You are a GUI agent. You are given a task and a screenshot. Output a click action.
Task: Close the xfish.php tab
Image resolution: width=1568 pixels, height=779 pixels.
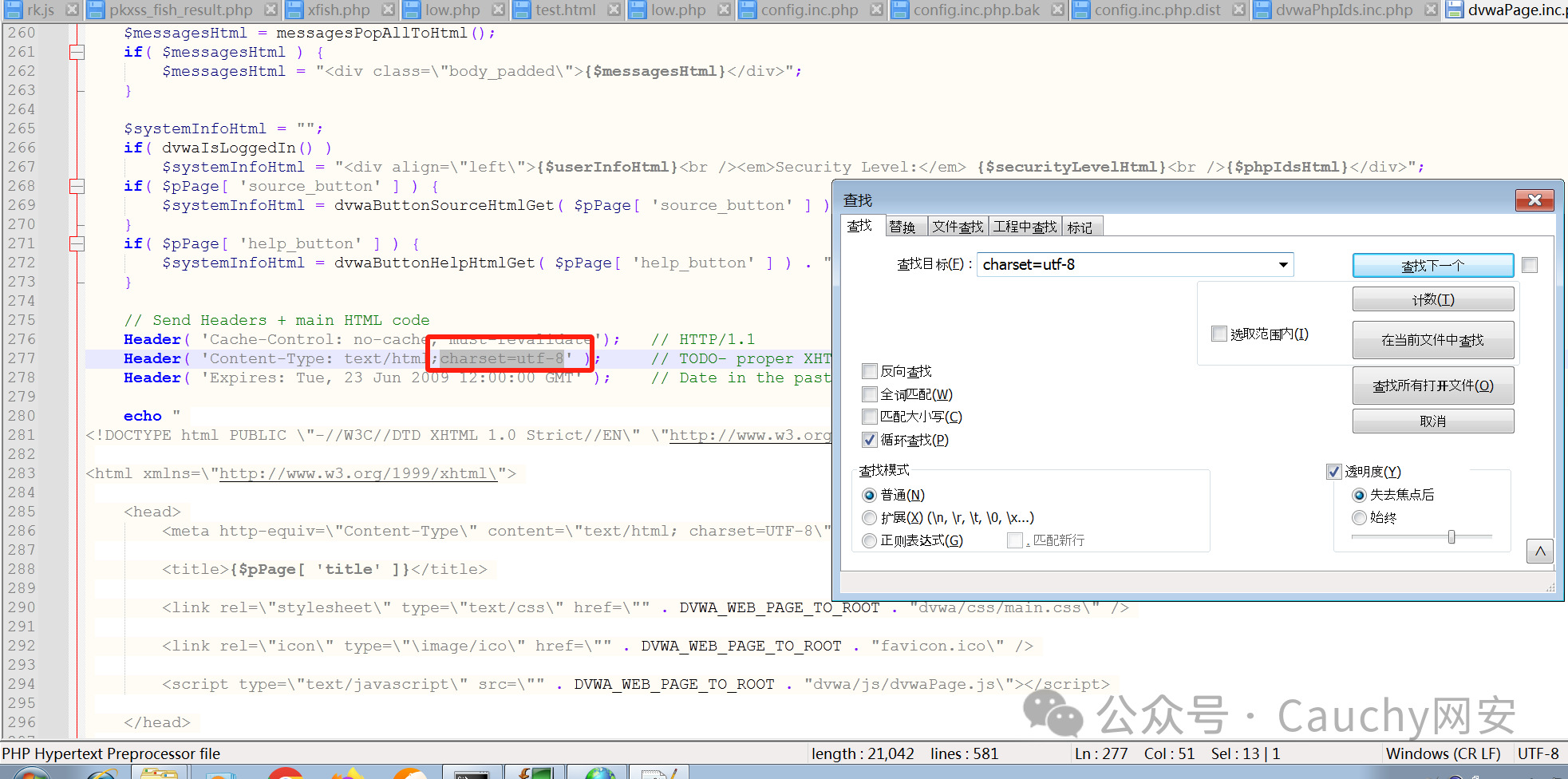click(x=388, y=10)
